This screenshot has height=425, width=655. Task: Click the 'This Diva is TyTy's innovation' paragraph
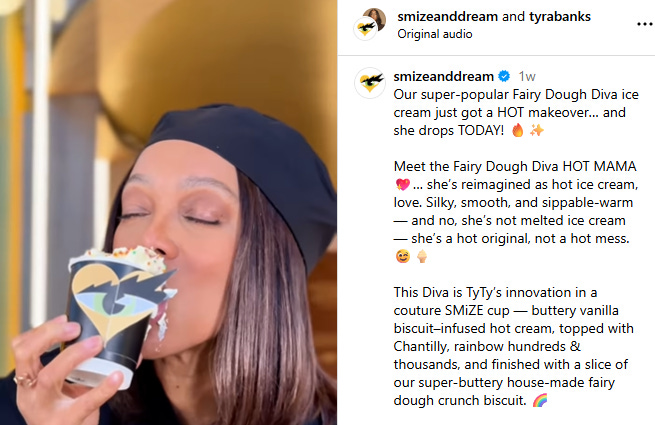pos(514,346)
